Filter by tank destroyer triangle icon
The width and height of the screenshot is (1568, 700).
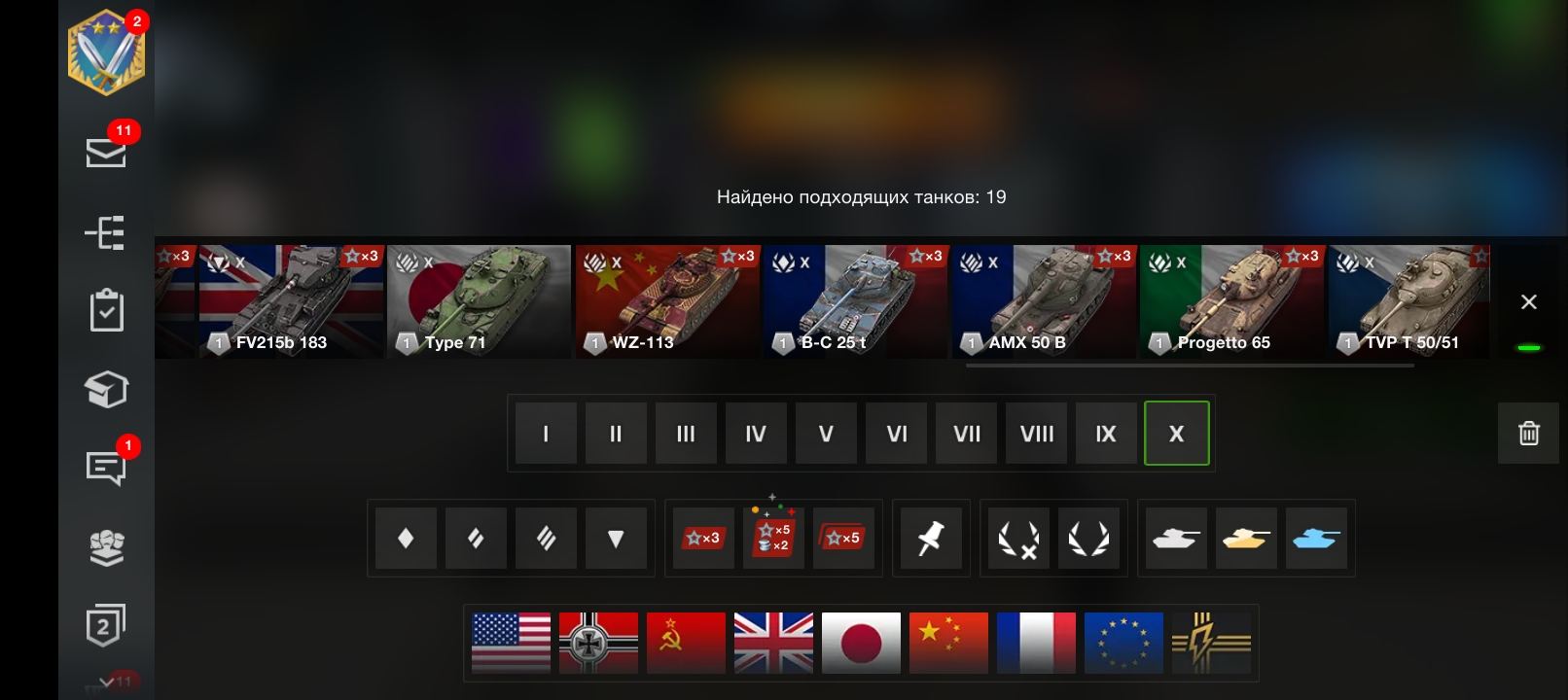616,538
